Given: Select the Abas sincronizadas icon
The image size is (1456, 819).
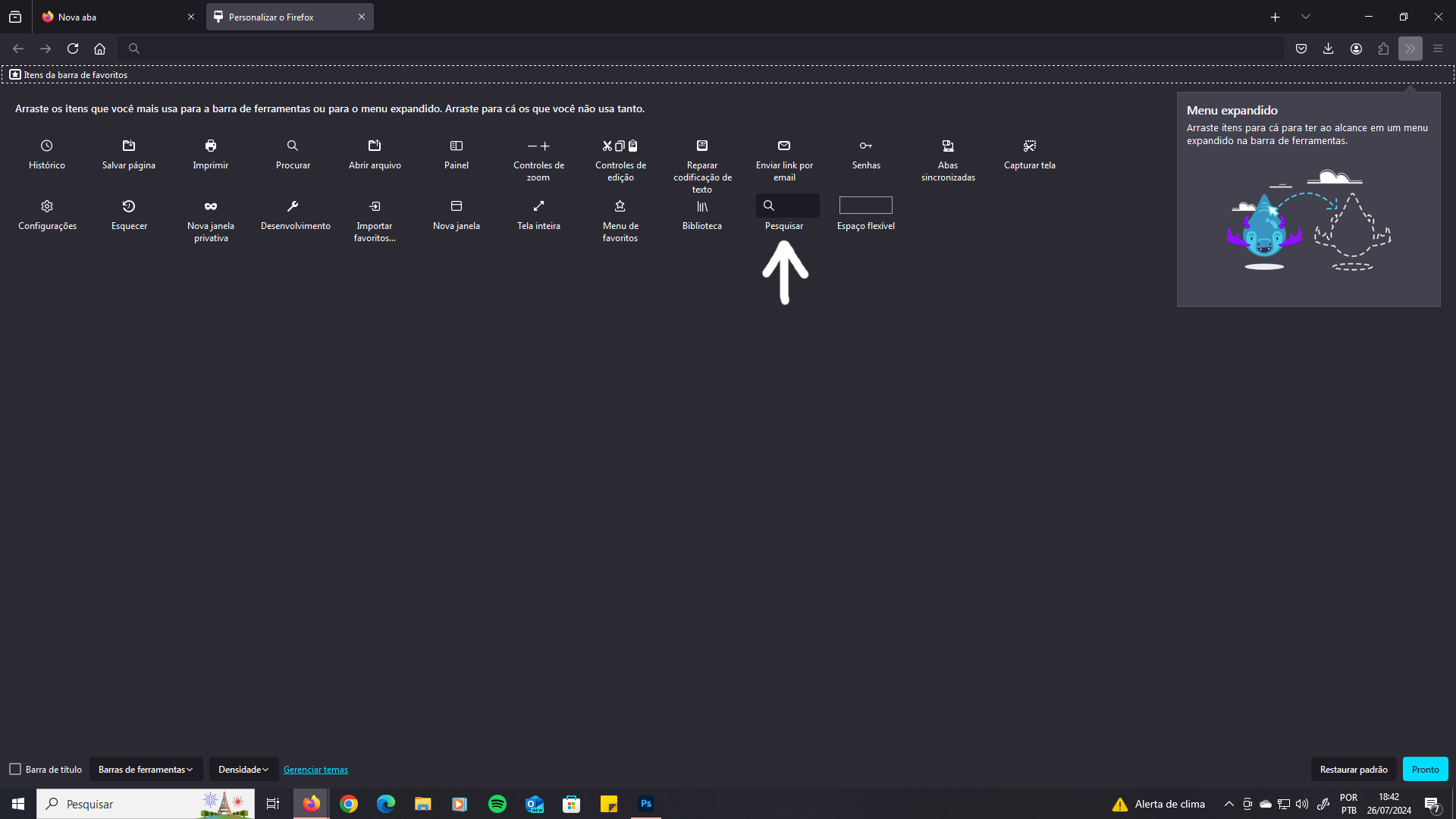Looking at the screenshot, I should [948, 146].
